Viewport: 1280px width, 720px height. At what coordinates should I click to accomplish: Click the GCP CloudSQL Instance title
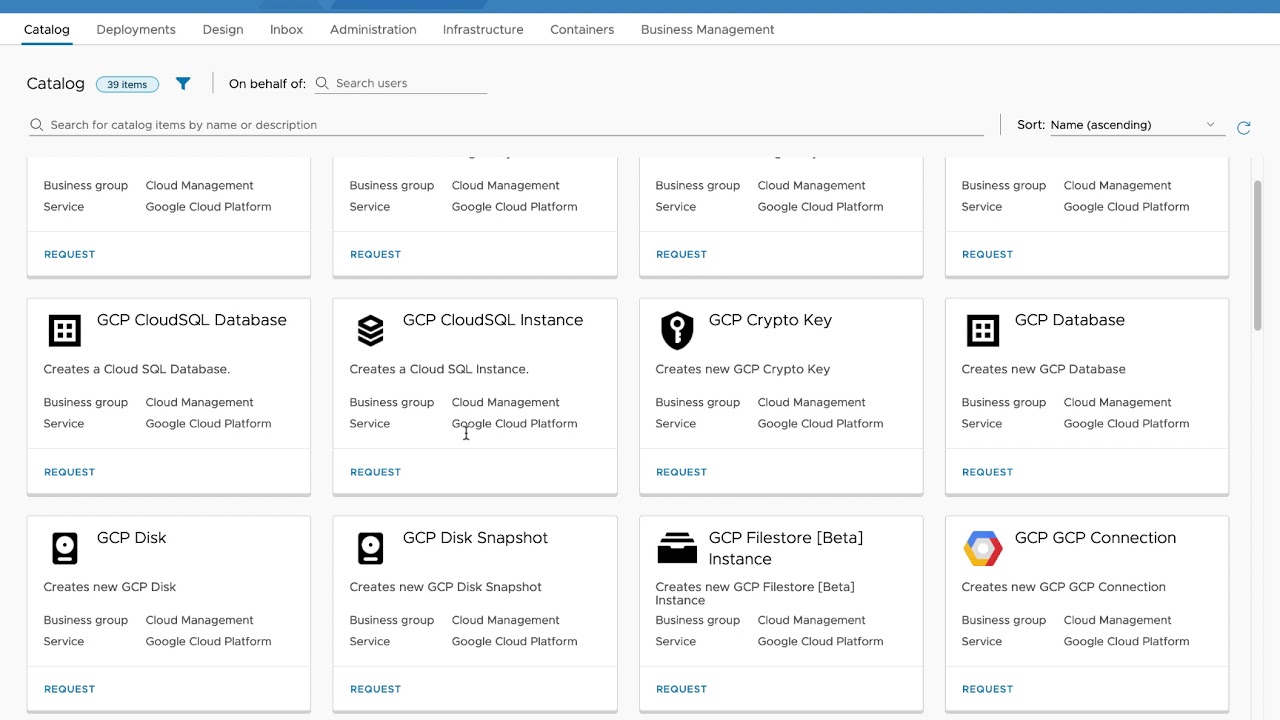[493, 320]
